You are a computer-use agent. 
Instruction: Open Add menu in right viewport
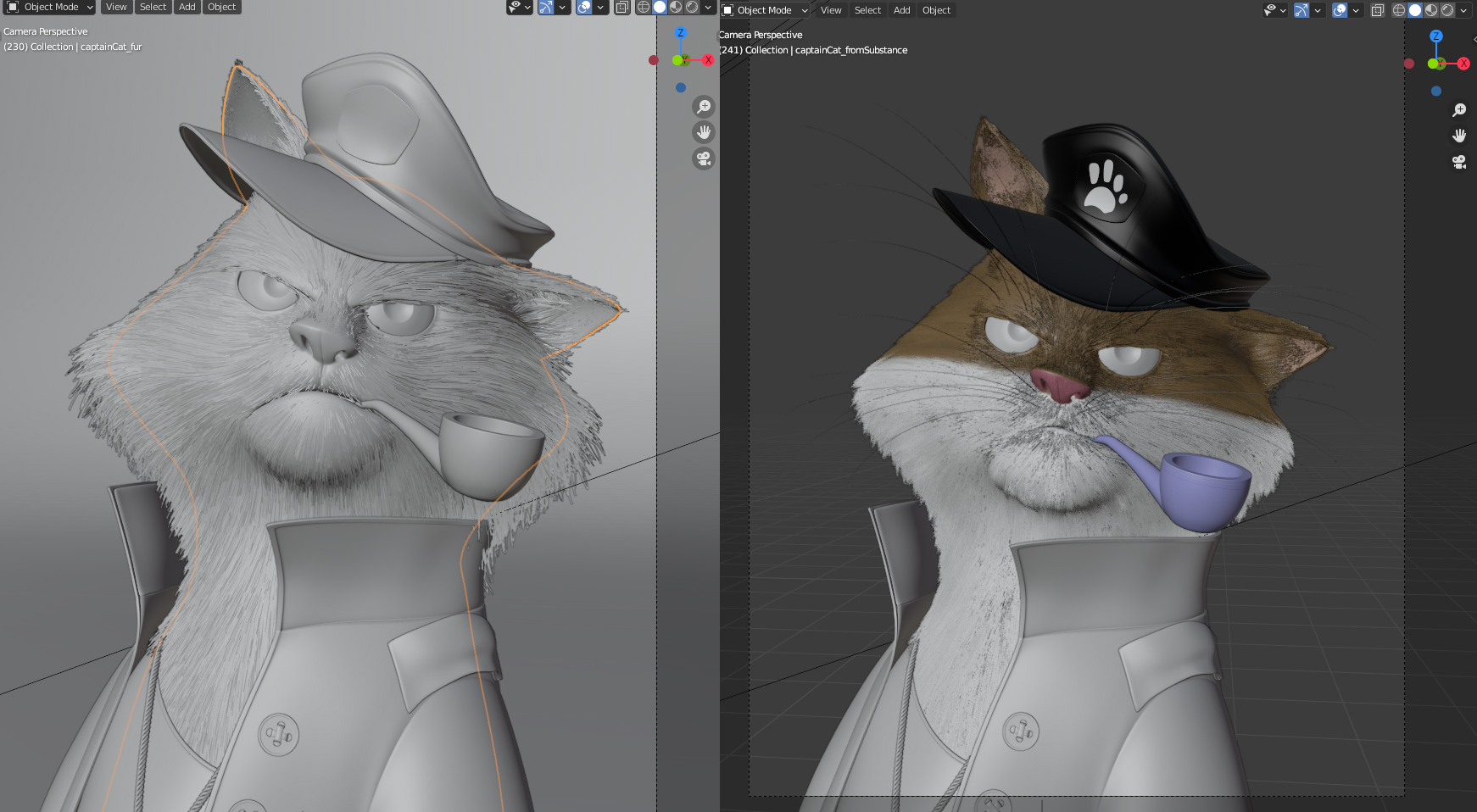pos(902,10)
